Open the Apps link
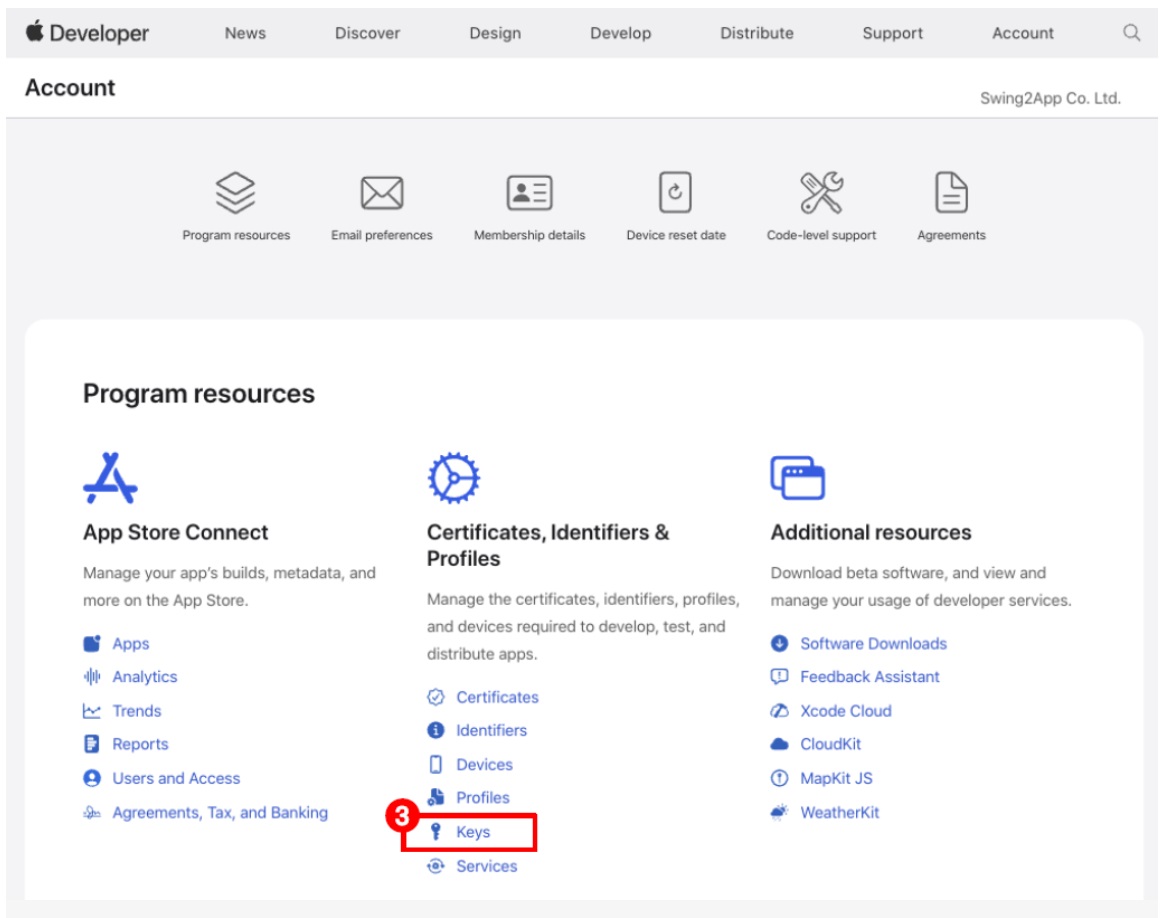This screenshot has height=918, width=1161. [131, 644]
